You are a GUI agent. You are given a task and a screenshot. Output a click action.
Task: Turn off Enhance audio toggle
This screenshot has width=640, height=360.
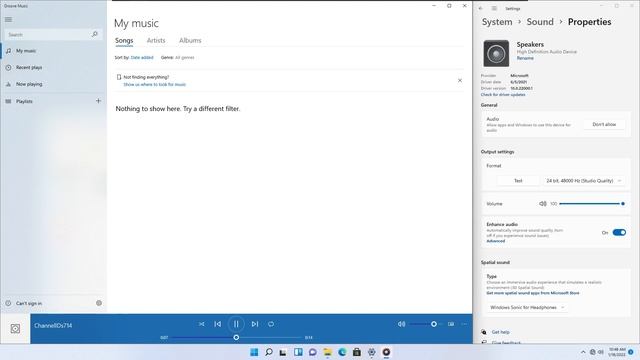[619, 232]
